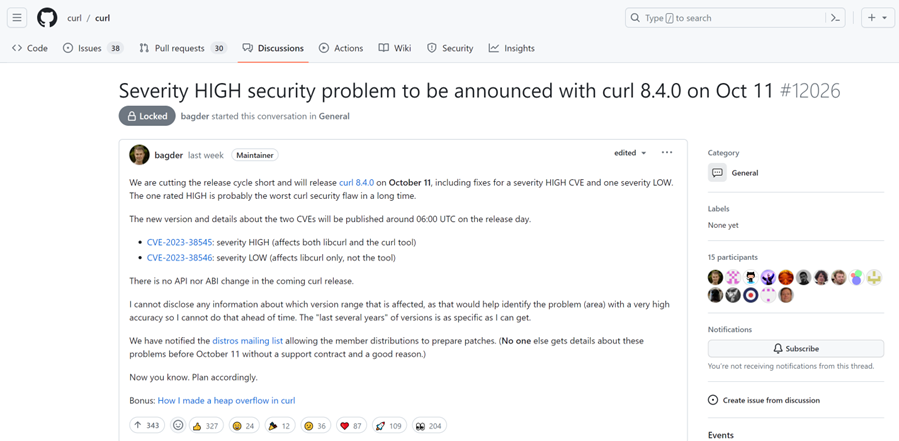The height and width of the screenshot is (441, 899).
Task: Open the comment three-dot options menu
Action: [x=667, y=153]
